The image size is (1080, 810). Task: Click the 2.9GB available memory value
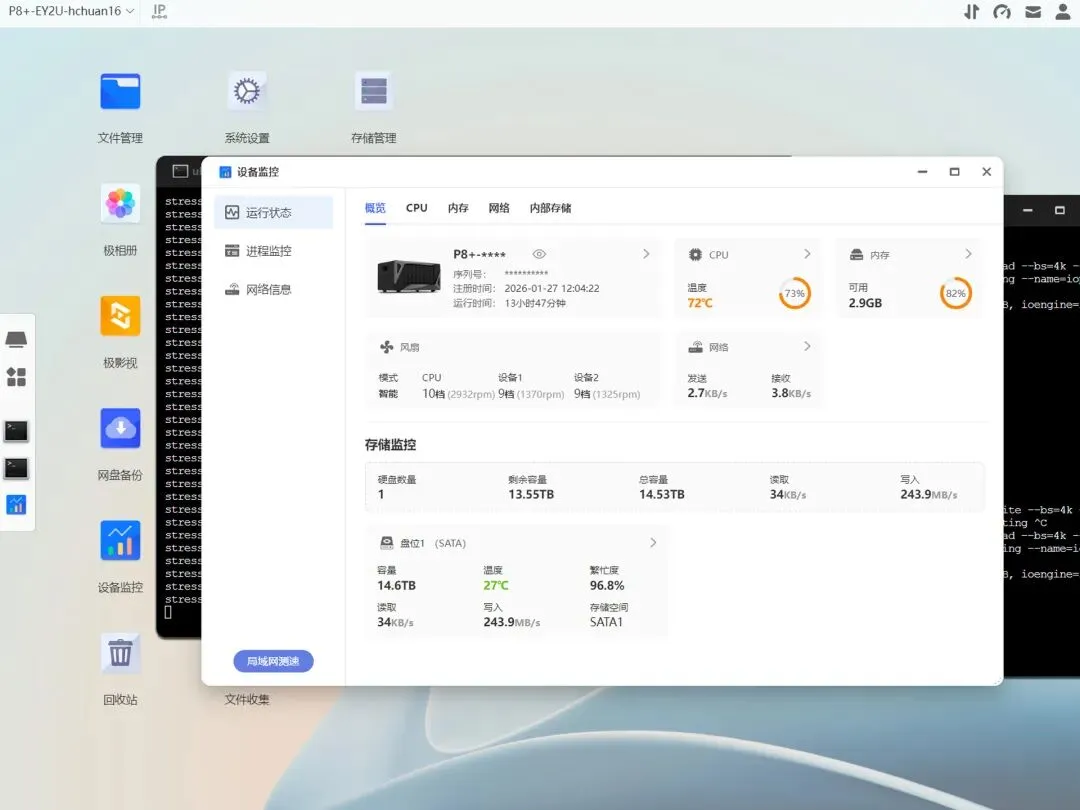point(865,303)
